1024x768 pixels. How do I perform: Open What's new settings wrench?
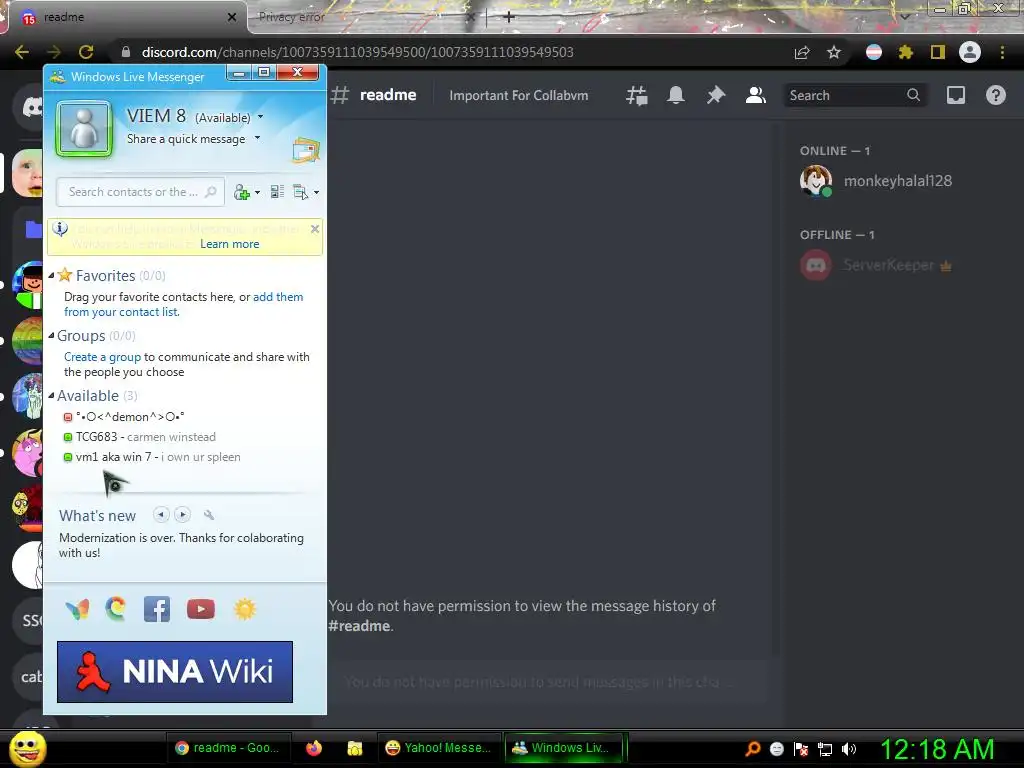pos(209,515)
